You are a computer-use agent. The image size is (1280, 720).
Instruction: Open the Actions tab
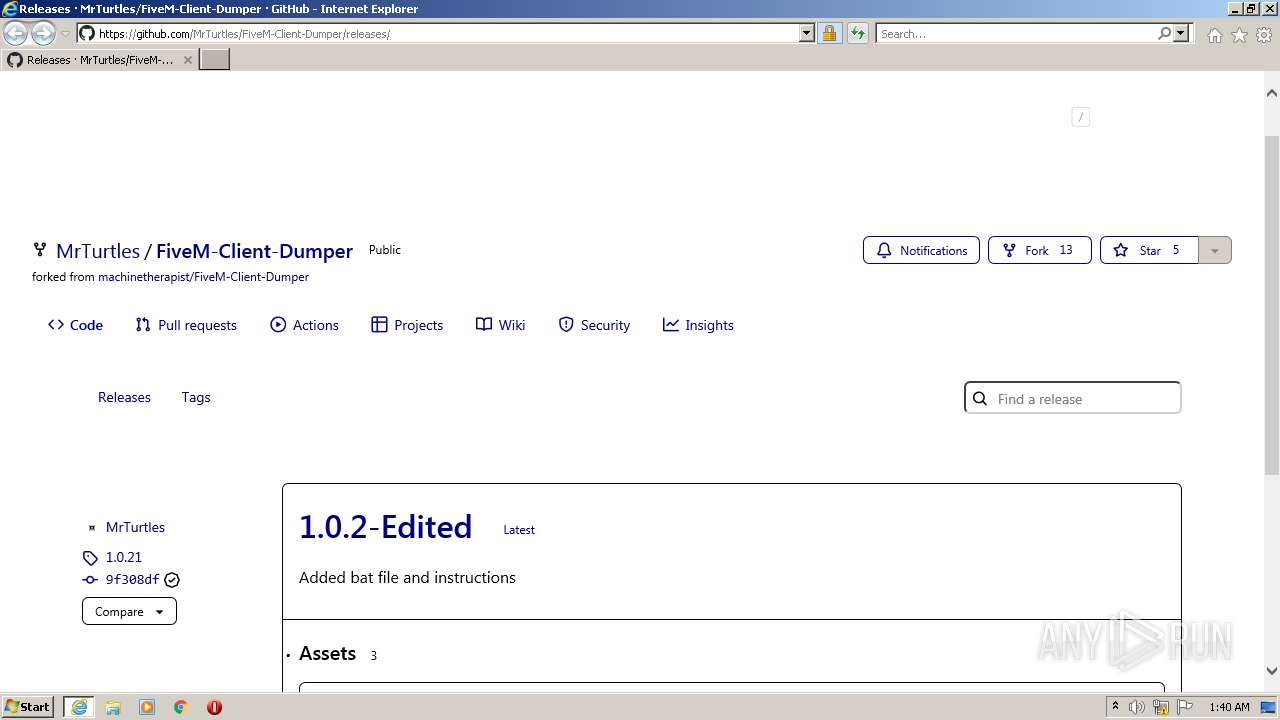304,325
